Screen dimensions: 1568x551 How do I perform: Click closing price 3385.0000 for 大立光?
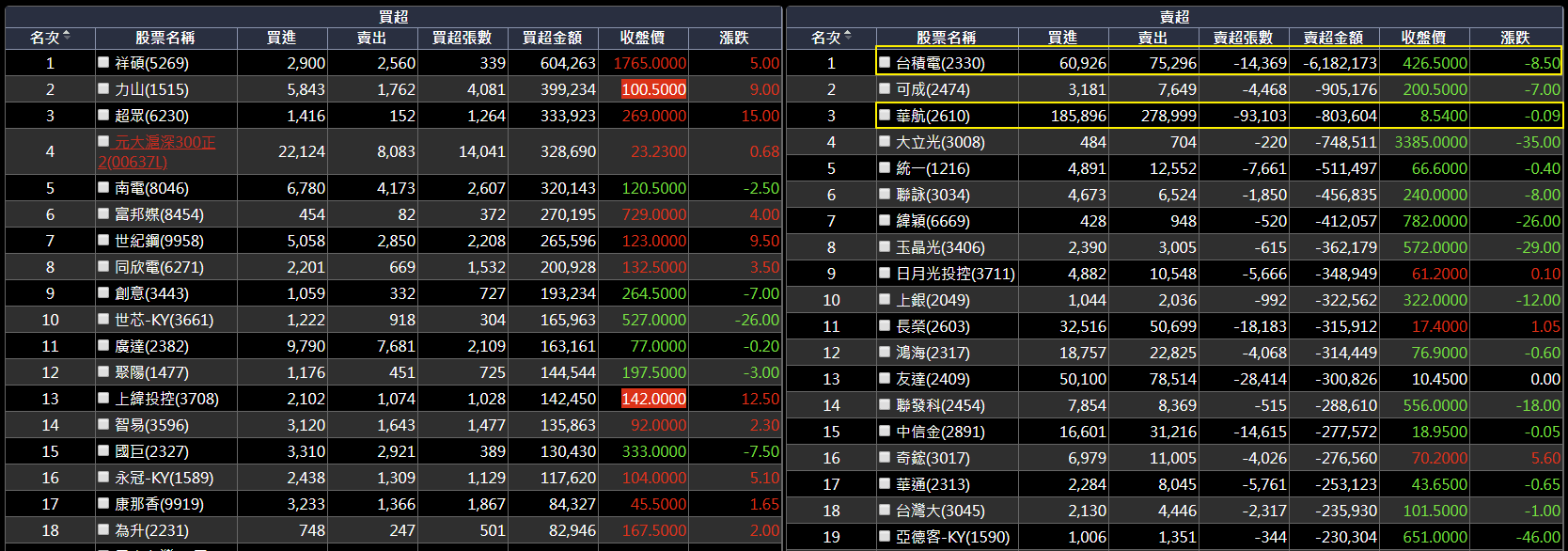[x=1431, y=142]
